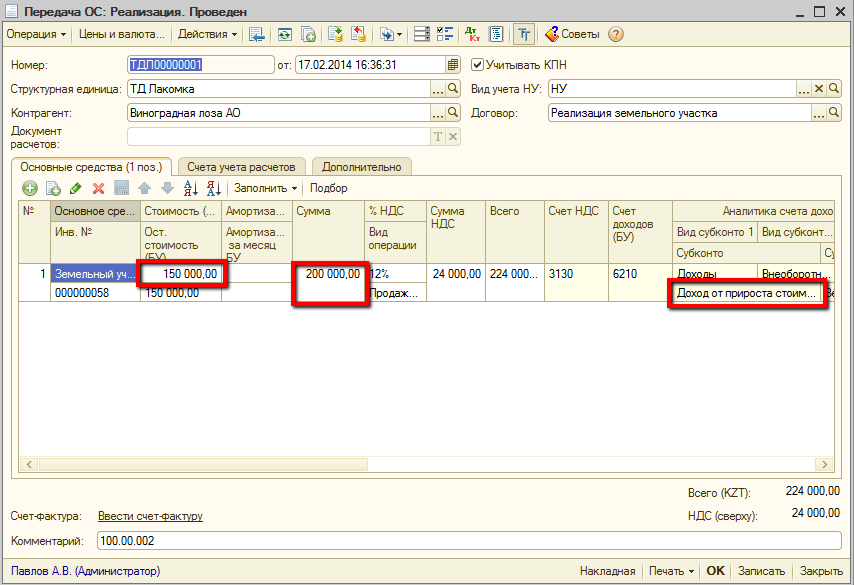
Task: Expand the Заполнить dropdown
Action: pos(265,188)
